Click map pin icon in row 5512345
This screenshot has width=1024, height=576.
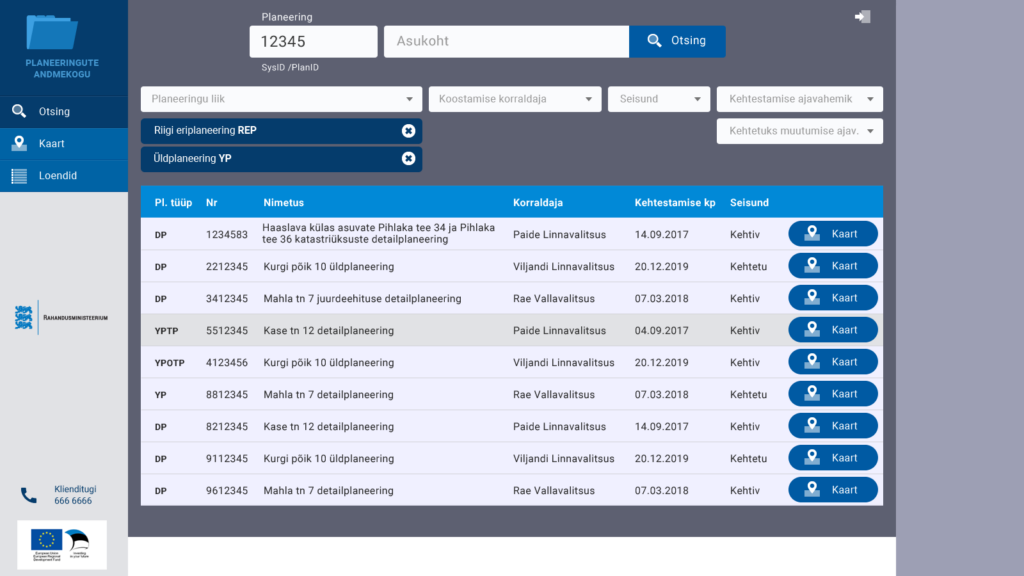tap(812, 329)
